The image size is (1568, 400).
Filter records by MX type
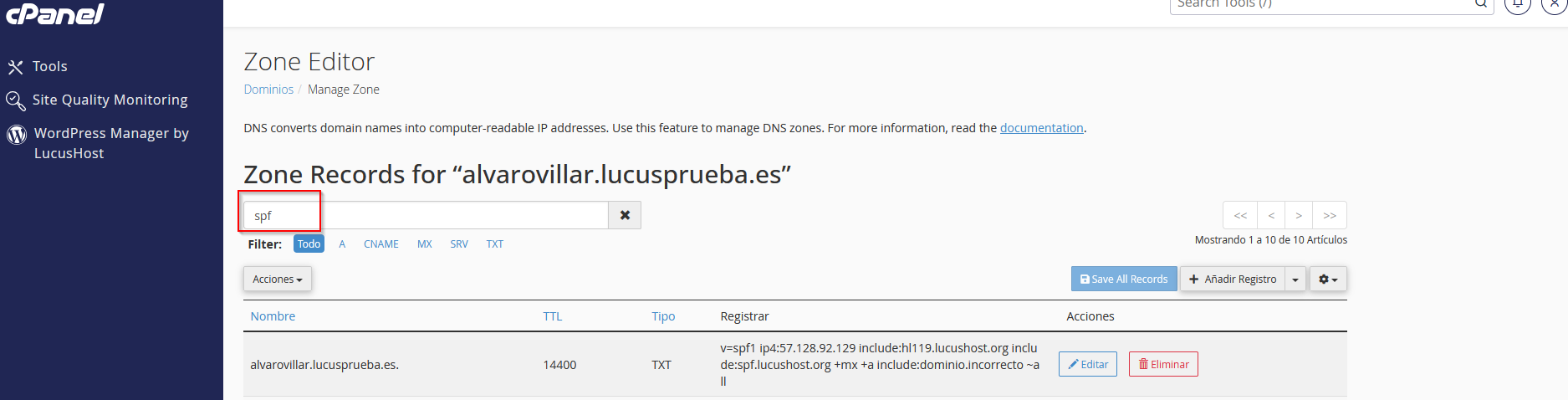425,244
